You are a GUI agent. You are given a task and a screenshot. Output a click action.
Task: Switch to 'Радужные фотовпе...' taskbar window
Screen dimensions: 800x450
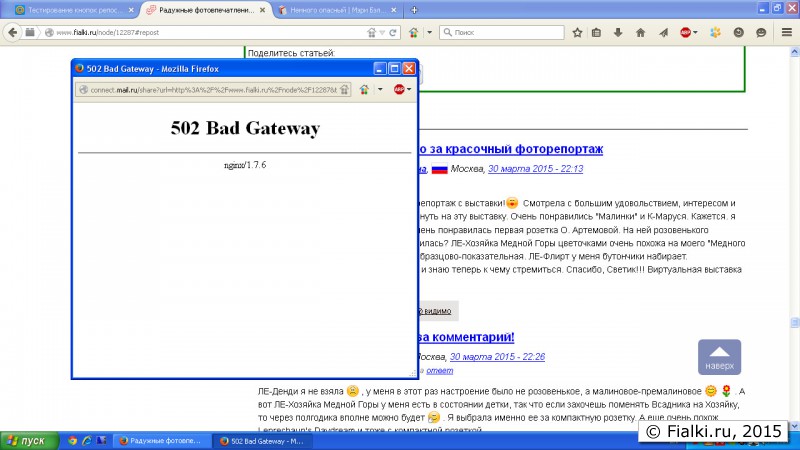pos(163,441)
